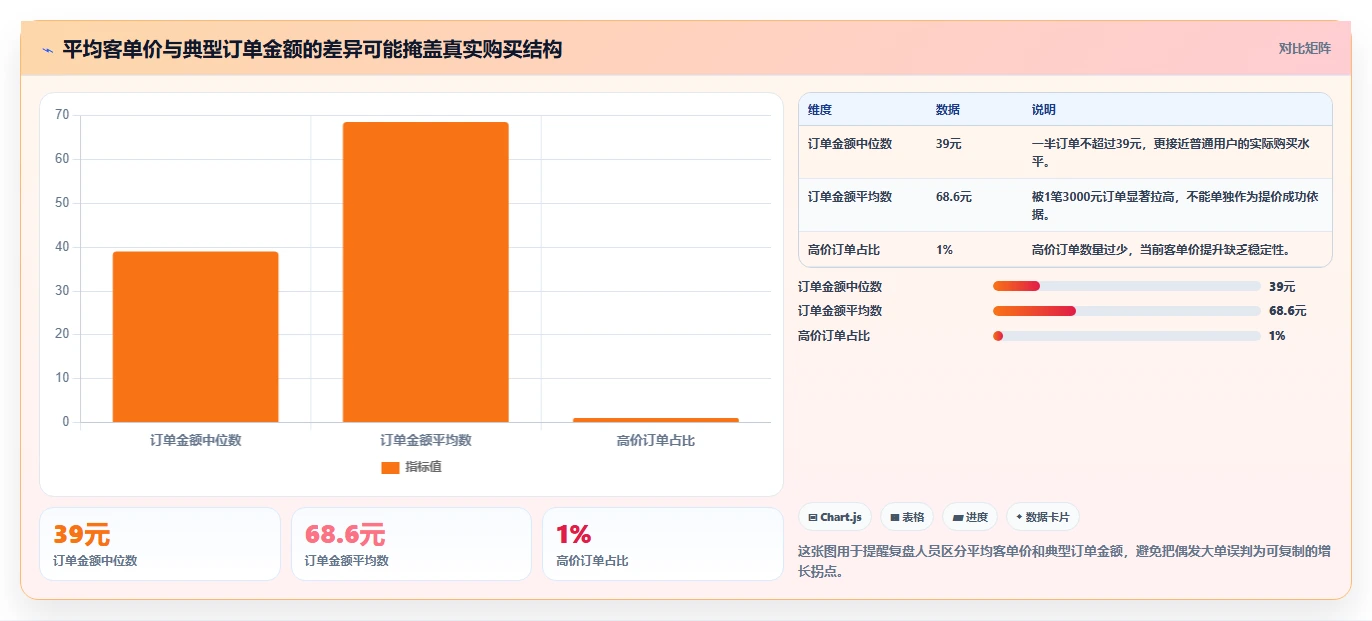Click x-axis label 订单金额中位数
The image size is (1372, 621).
tap(195, 440)
